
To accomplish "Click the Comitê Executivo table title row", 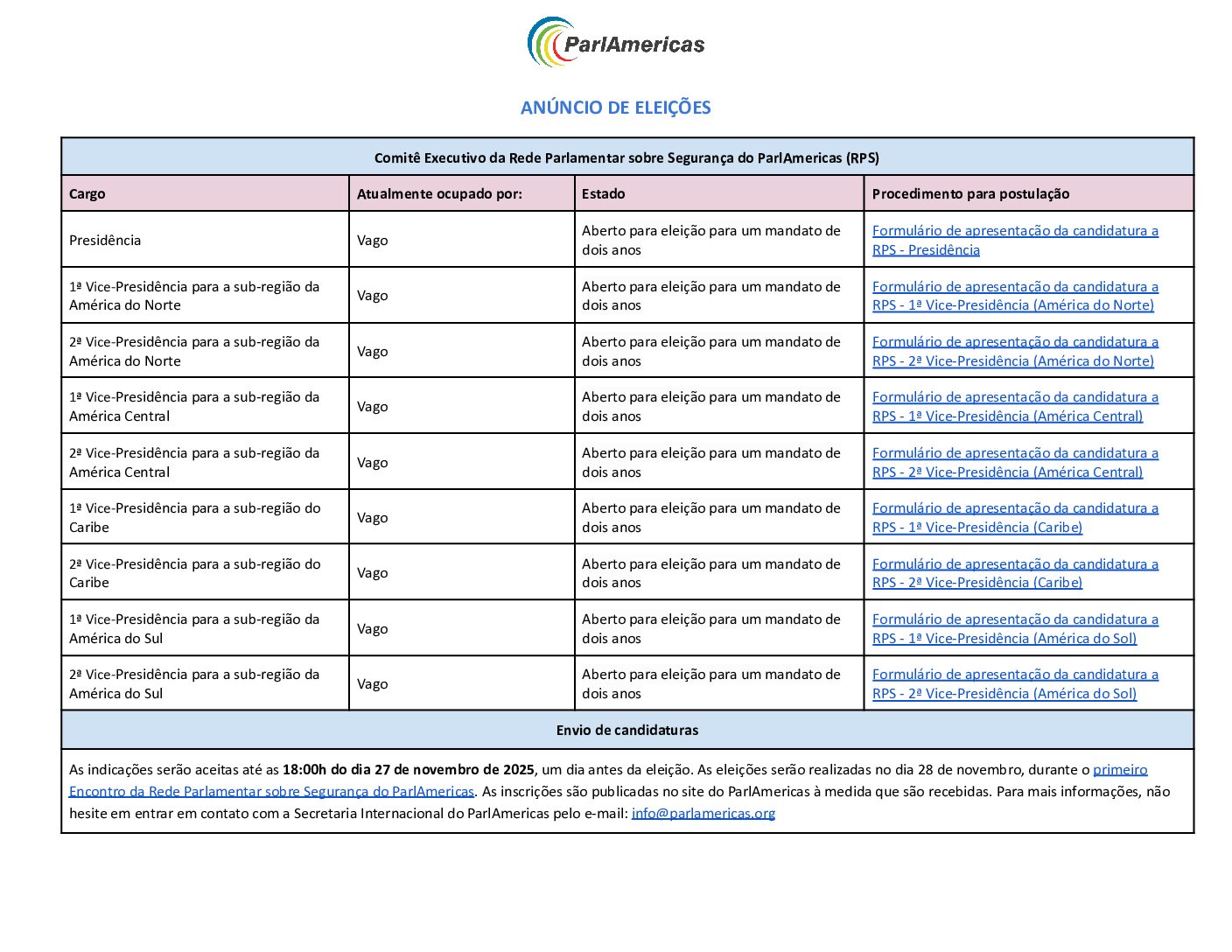I will click(626, 158).
